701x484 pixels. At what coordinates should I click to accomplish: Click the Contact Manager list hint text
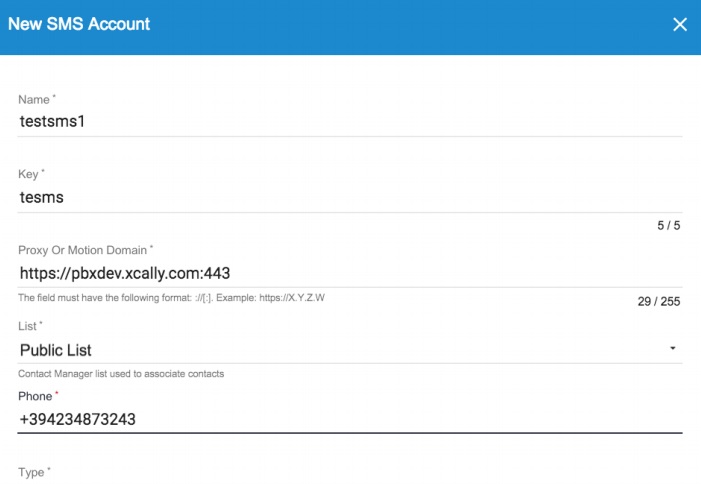tap(121, 374)
